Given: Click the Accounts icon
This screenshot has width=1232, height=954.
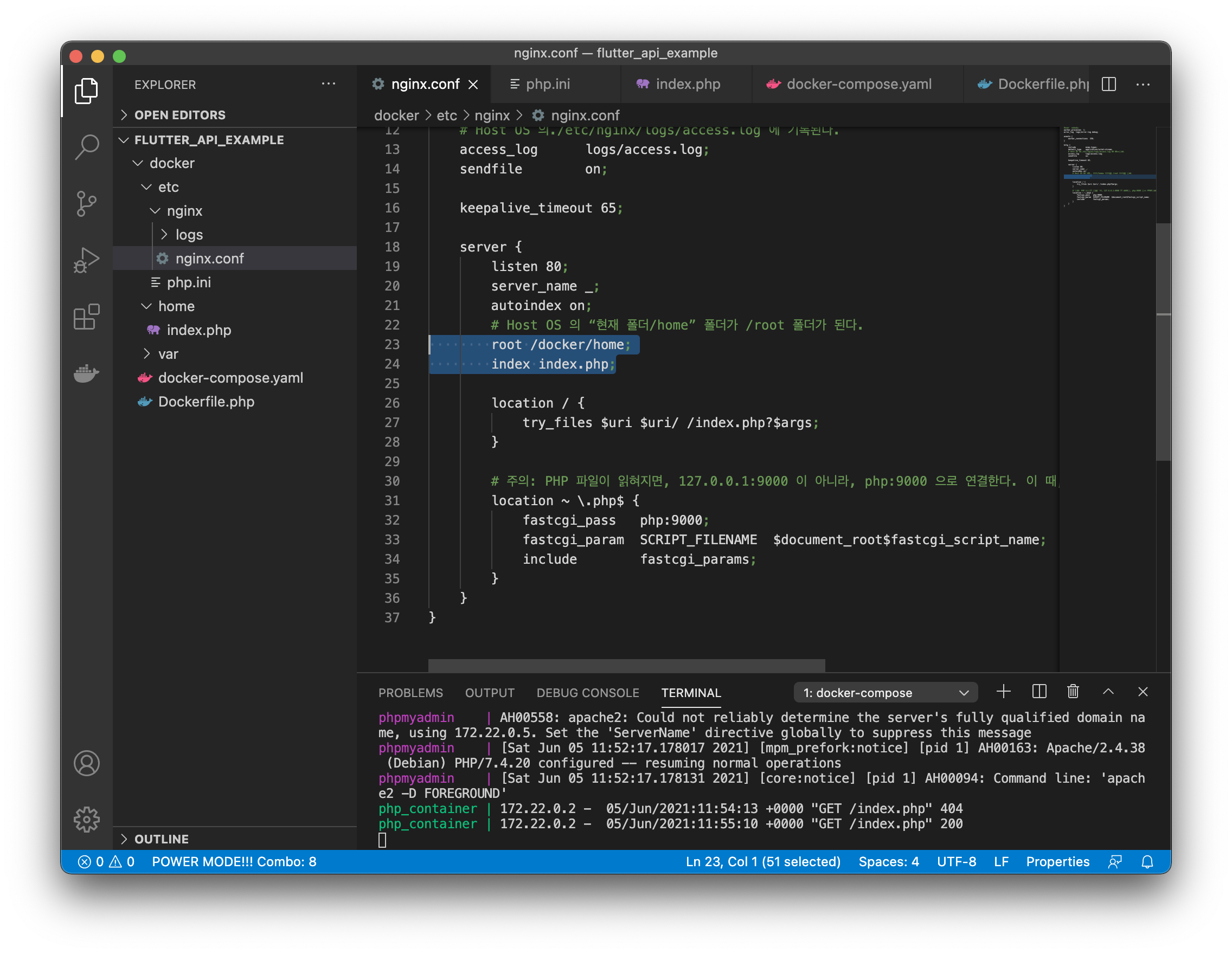Looking at the screenshot, I should pyautogui.click(x=86, y=763).
